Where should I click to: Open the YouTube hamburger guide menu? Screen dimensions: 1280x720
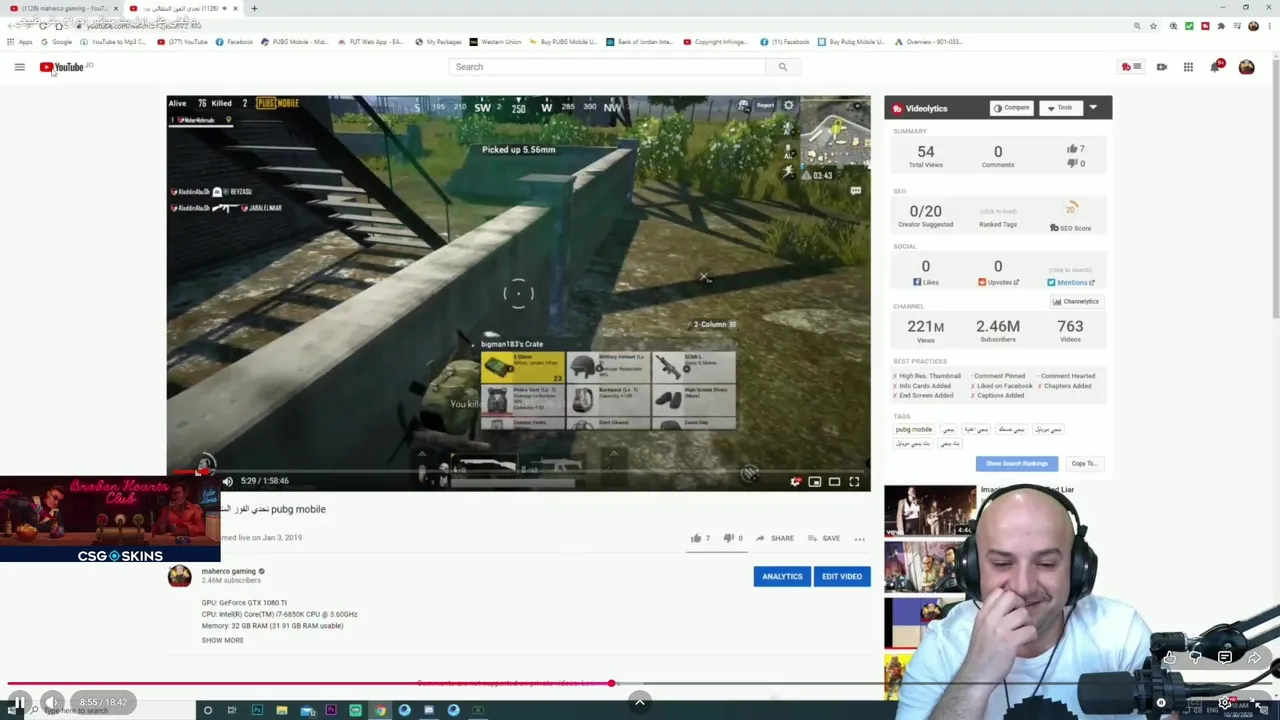19,67
